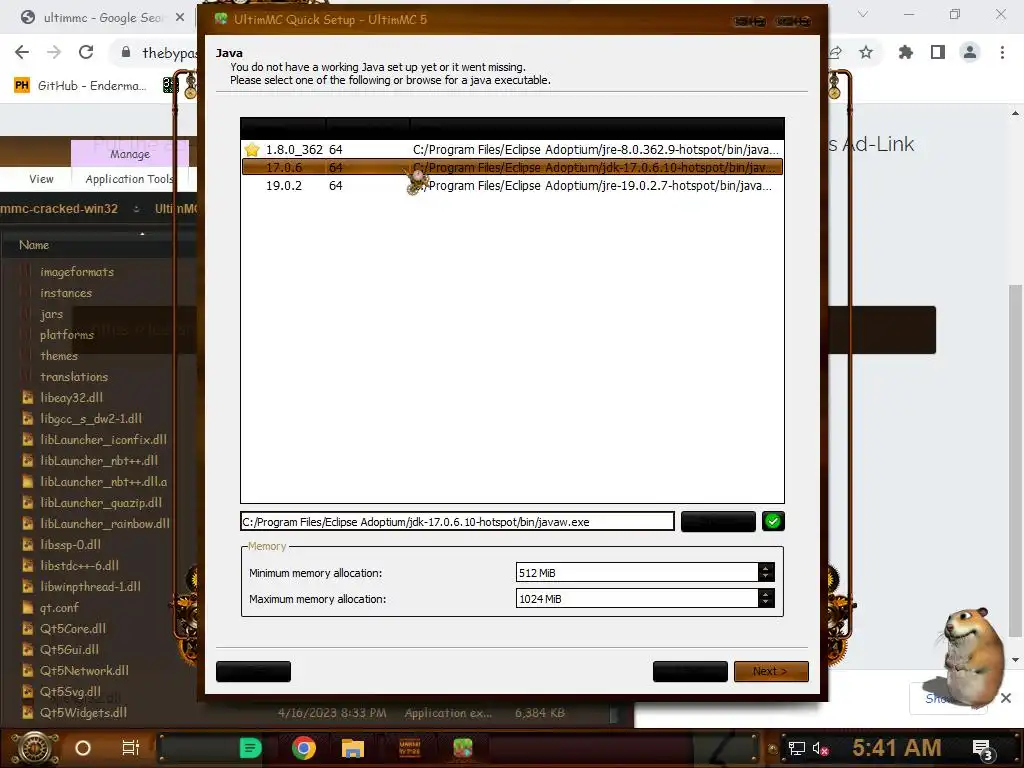Open Manage ribbon tab in Explorer
This screenshot has height=768, width=1024.
130,154
